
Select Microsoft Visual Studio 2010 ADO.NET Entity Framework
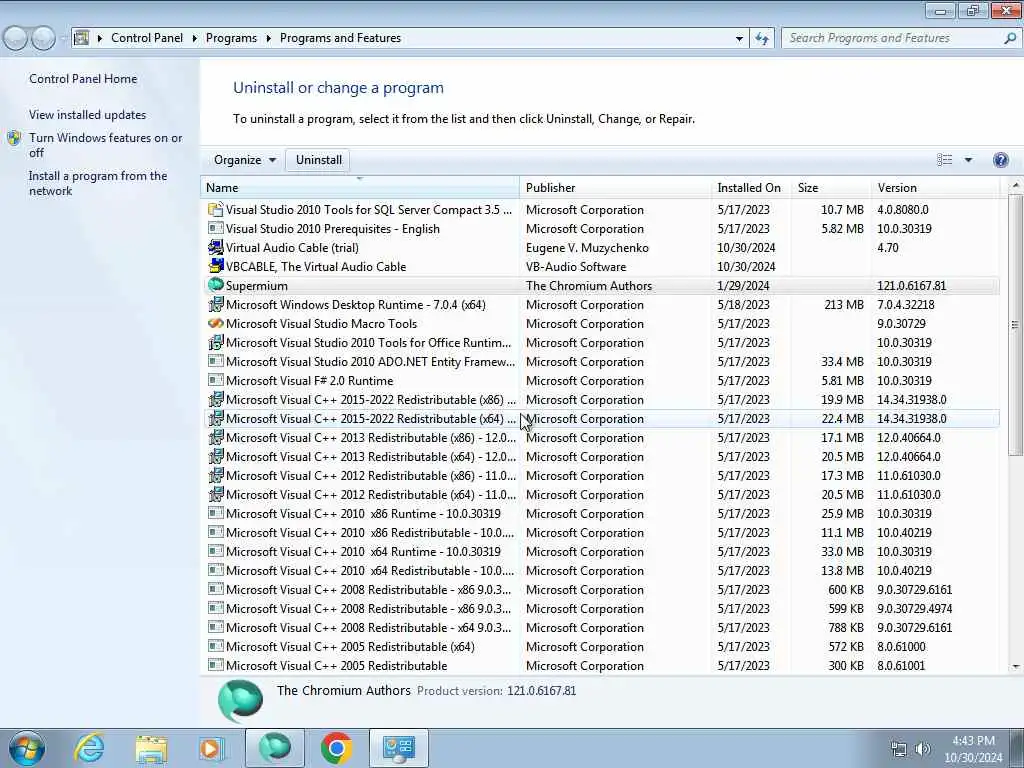(600, 361)
